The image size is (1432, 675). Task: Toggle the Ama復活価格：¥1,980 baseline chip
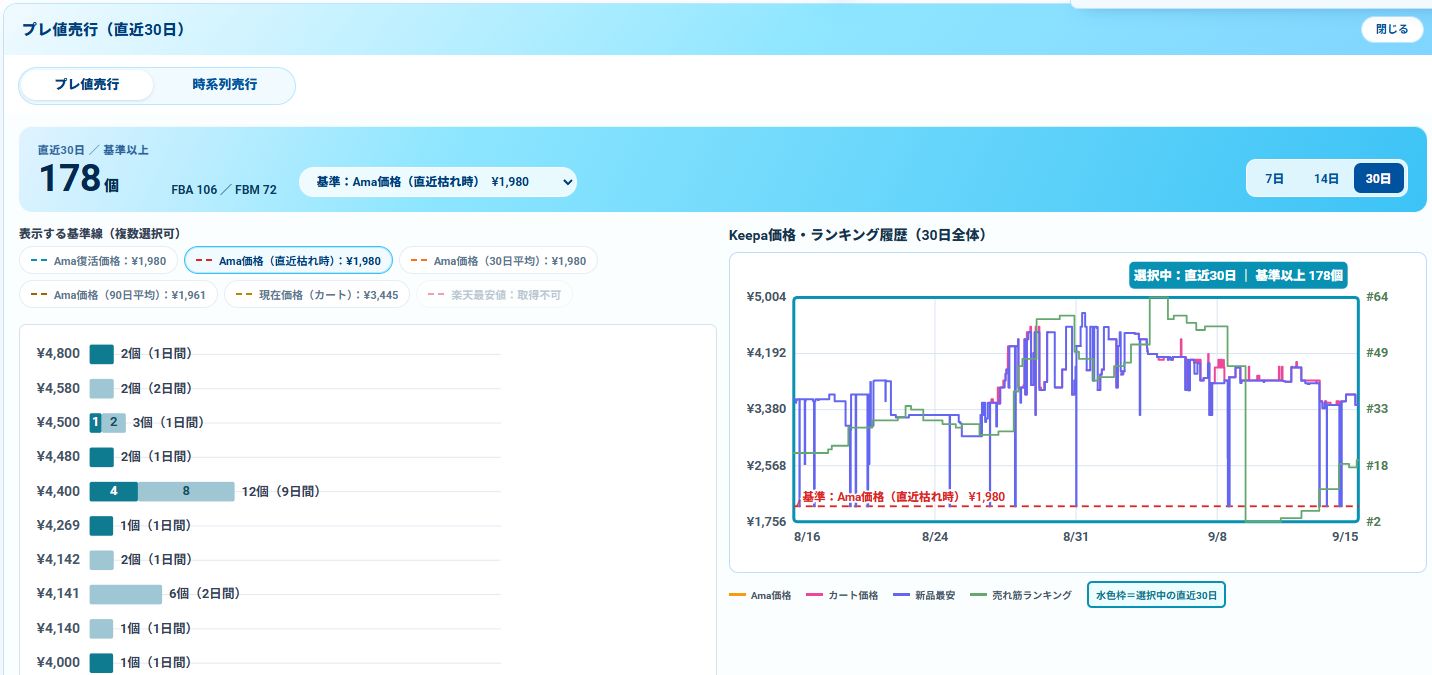tap(99, 261)
